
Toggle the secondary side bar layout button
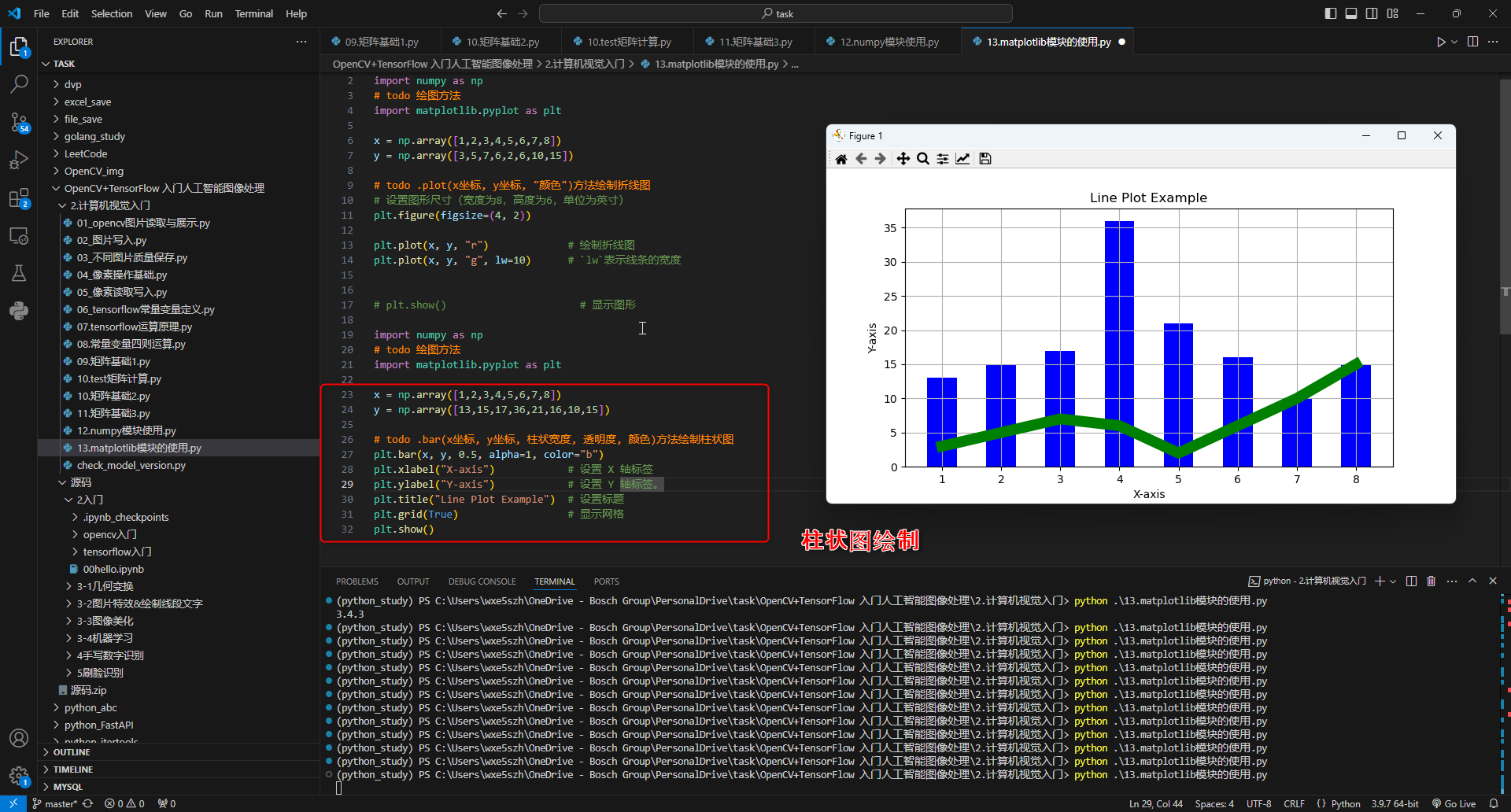[x=1372, y=13]
